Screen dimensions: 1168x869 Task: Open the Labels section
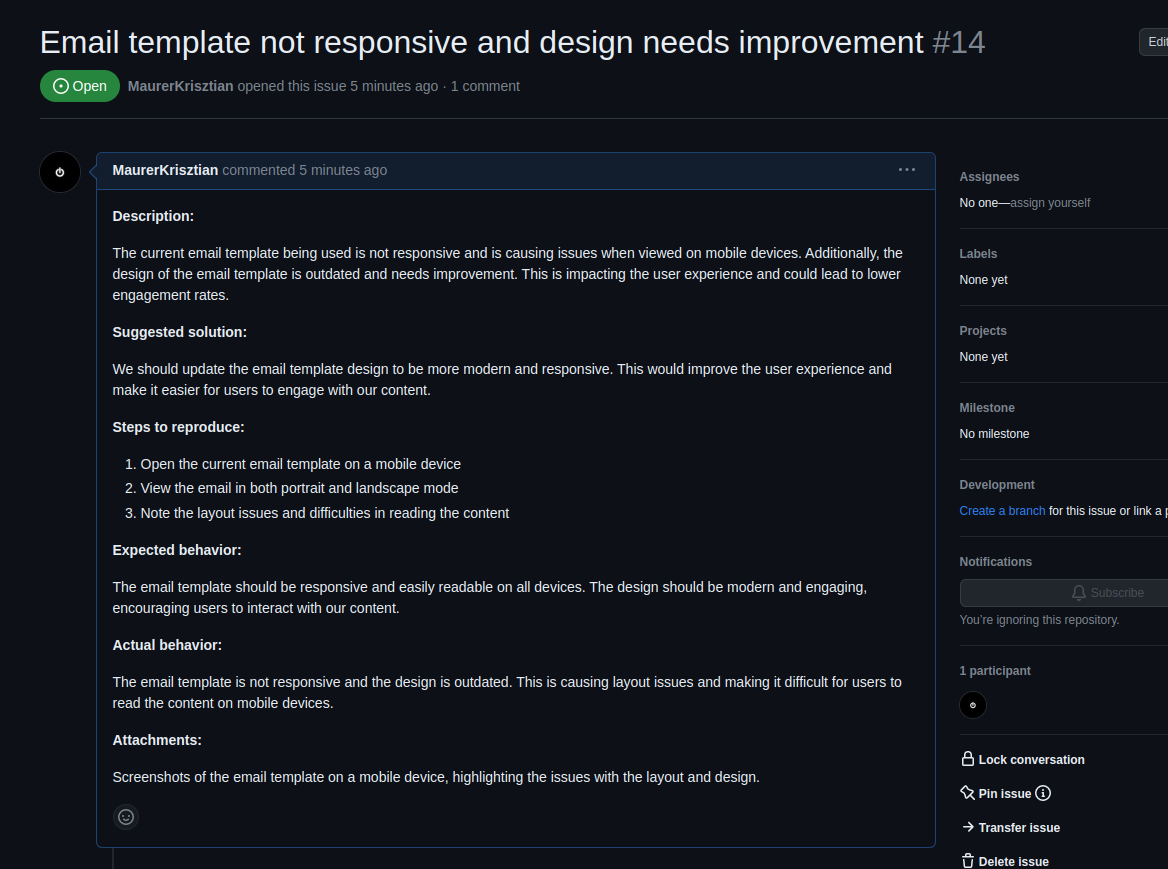(977, 253)
